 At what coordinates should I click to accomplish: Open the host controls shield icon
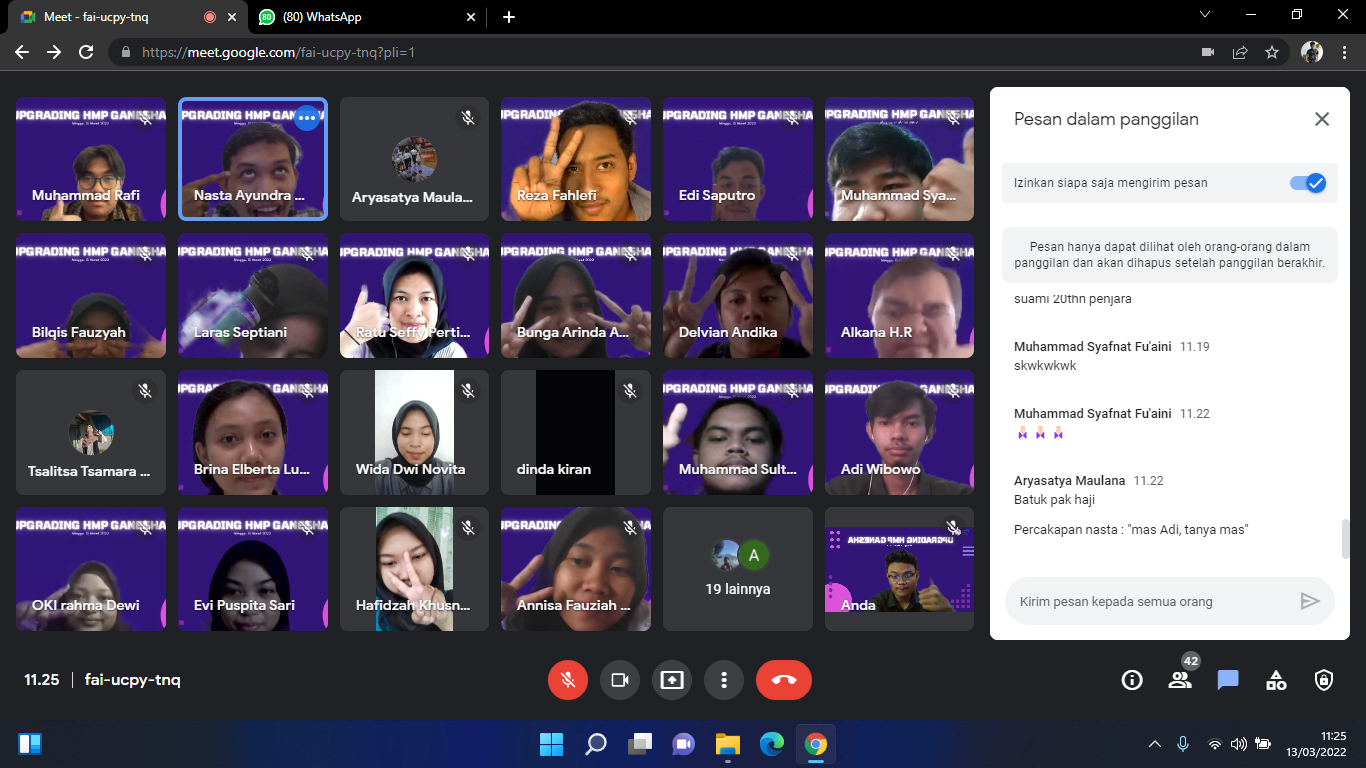[1324, 680]
